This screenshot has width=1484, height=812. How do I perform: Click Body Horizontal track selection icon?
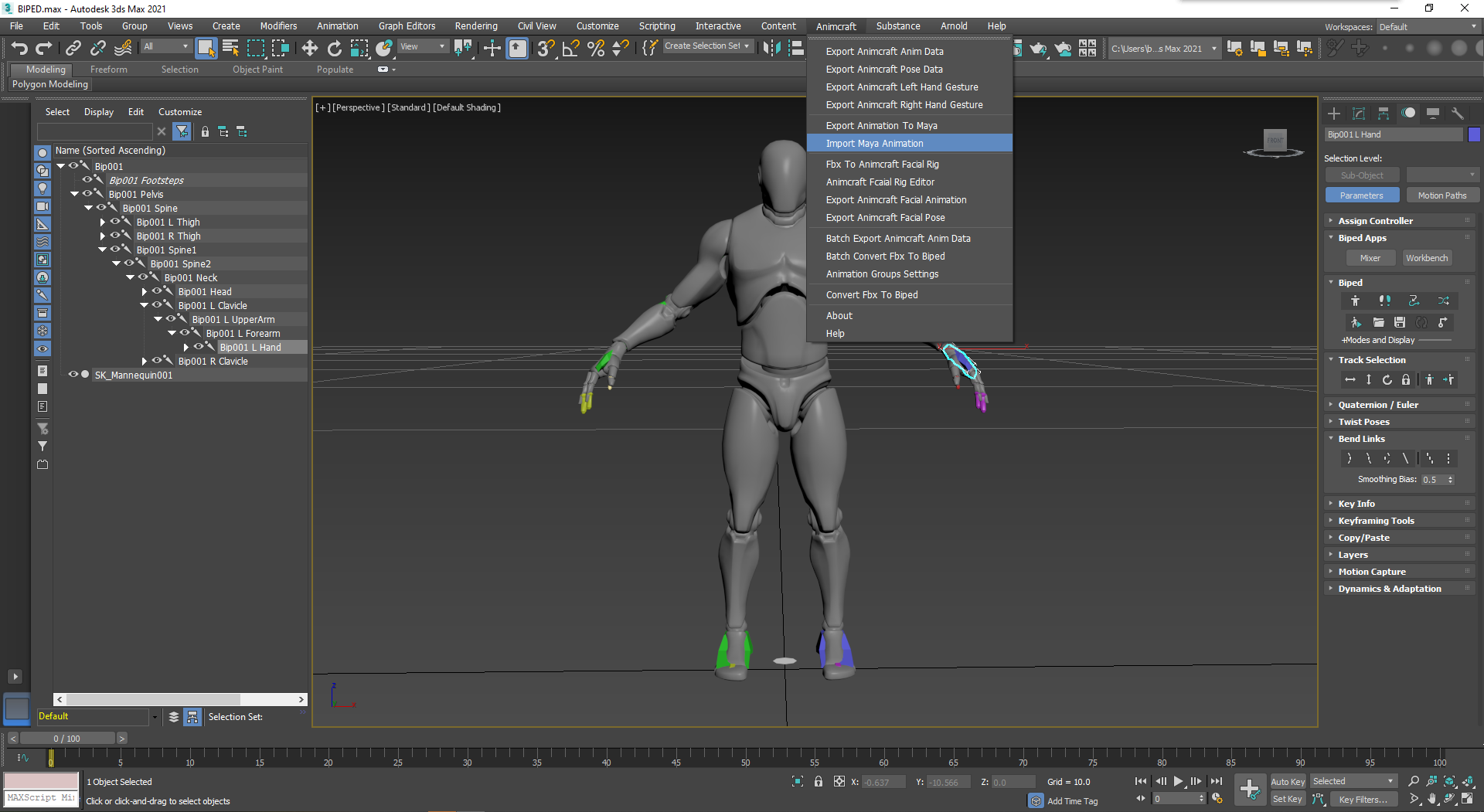[1350, 379]
